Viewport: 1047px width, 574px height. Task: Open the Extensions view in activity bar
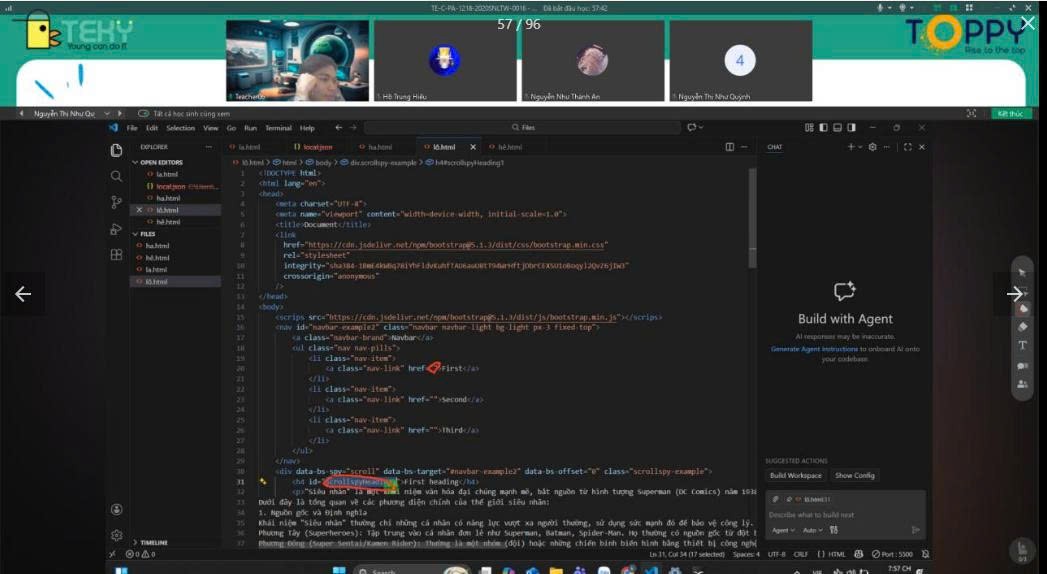coord(116,255)
